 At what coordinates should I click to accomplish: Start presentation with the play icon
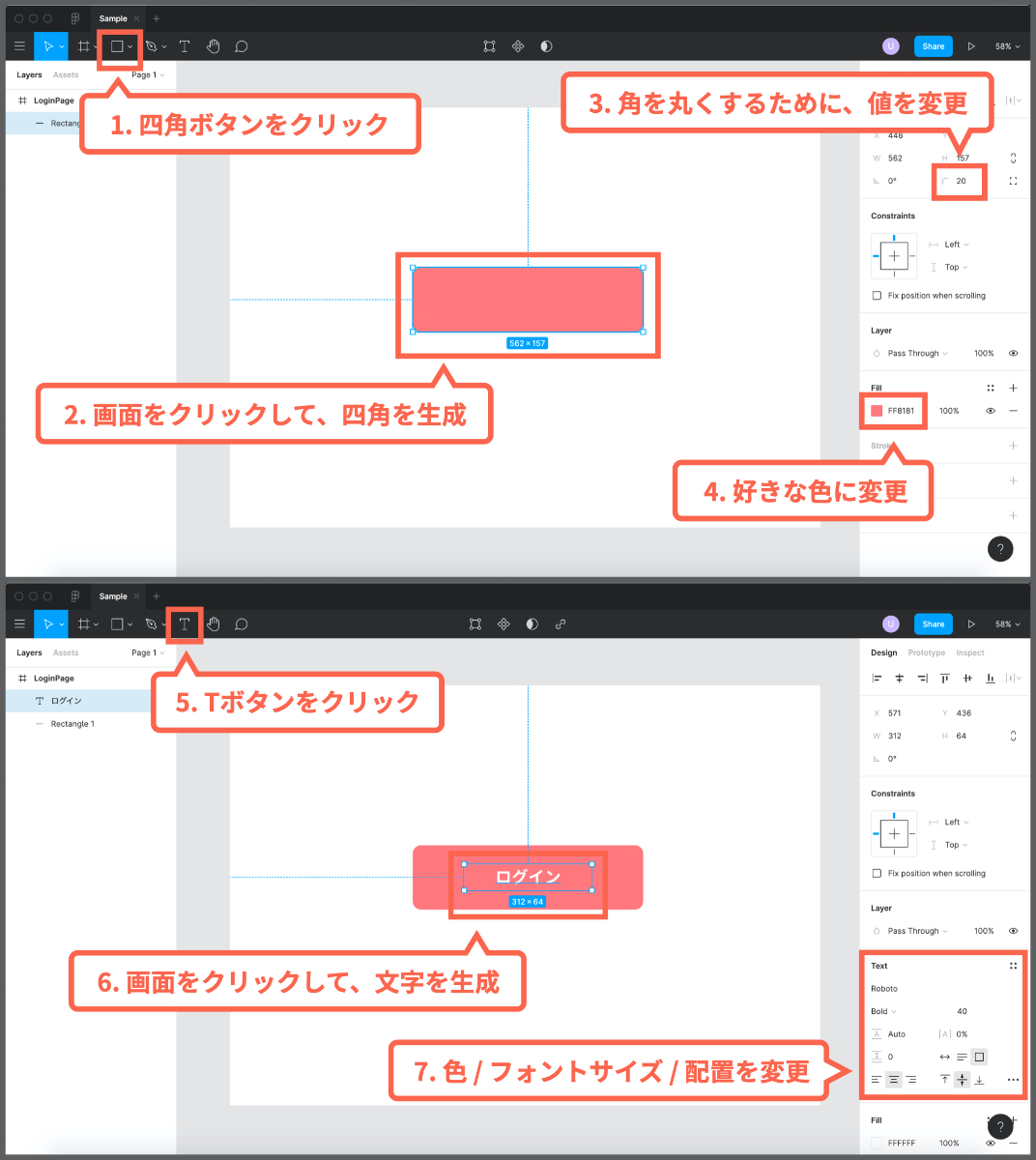pyautogui.click(x=971, y=45)
